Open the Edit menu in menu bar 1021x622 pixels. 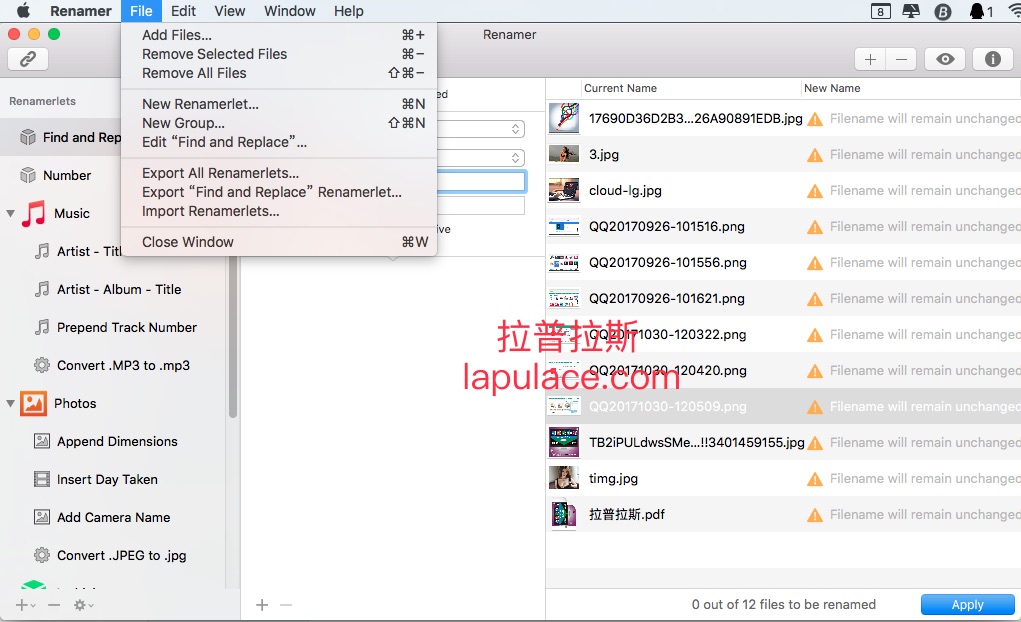point(183,11)
